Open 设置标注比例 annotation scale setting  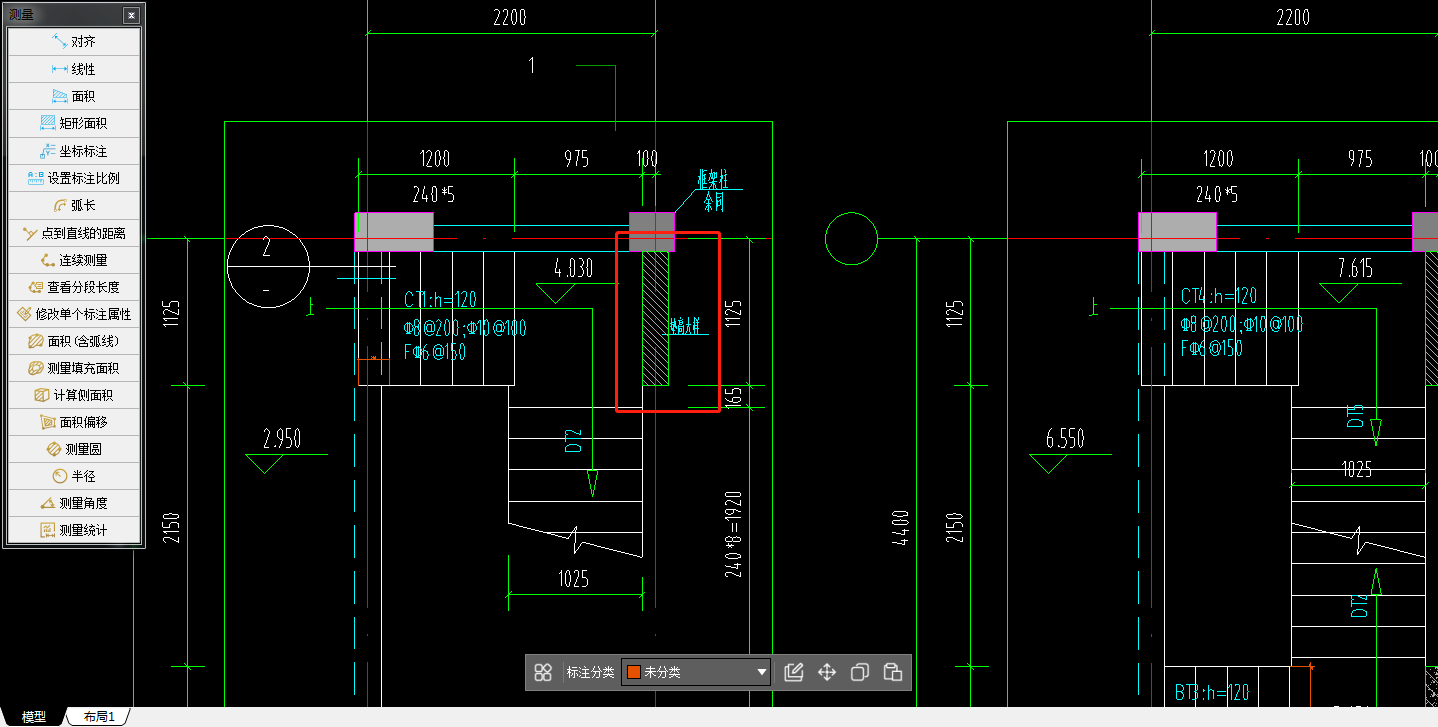coord(74,178)
